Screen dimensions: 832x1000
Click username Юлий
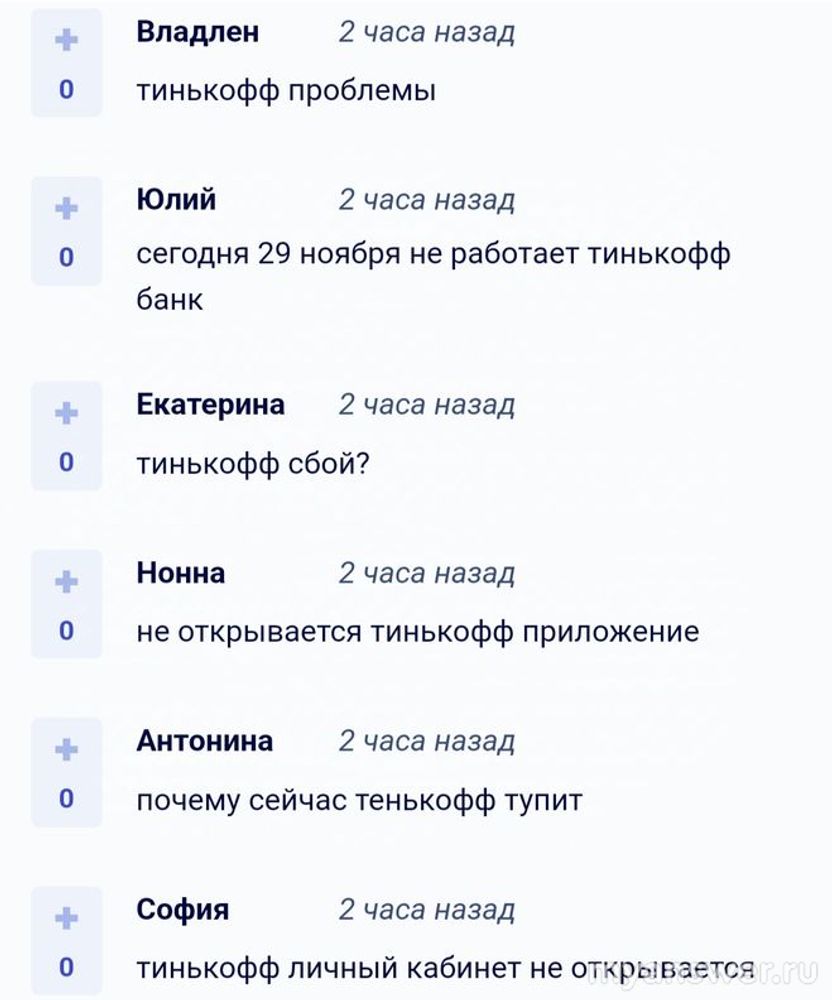176,200
